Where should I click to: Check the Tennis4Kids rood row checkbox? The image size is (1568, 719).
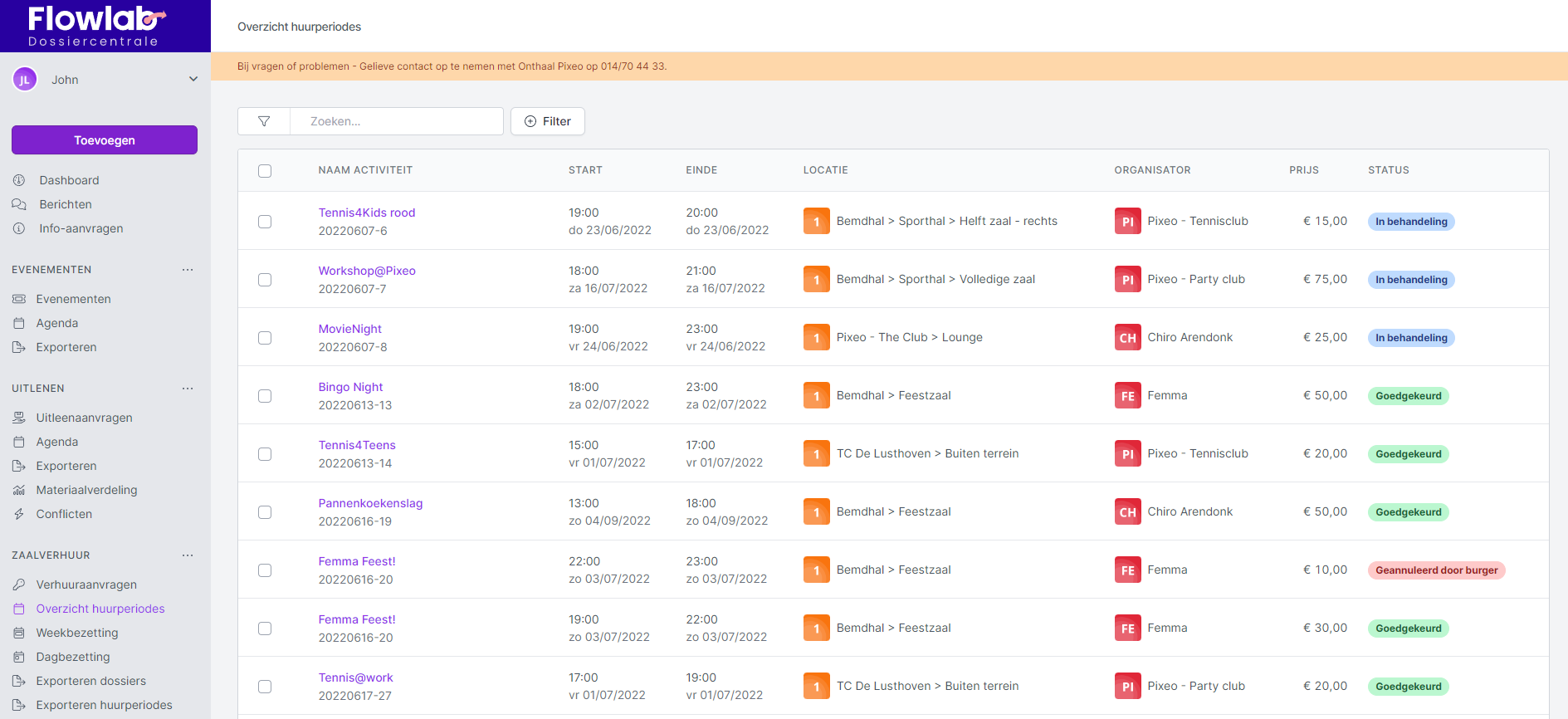click(265, 222)
